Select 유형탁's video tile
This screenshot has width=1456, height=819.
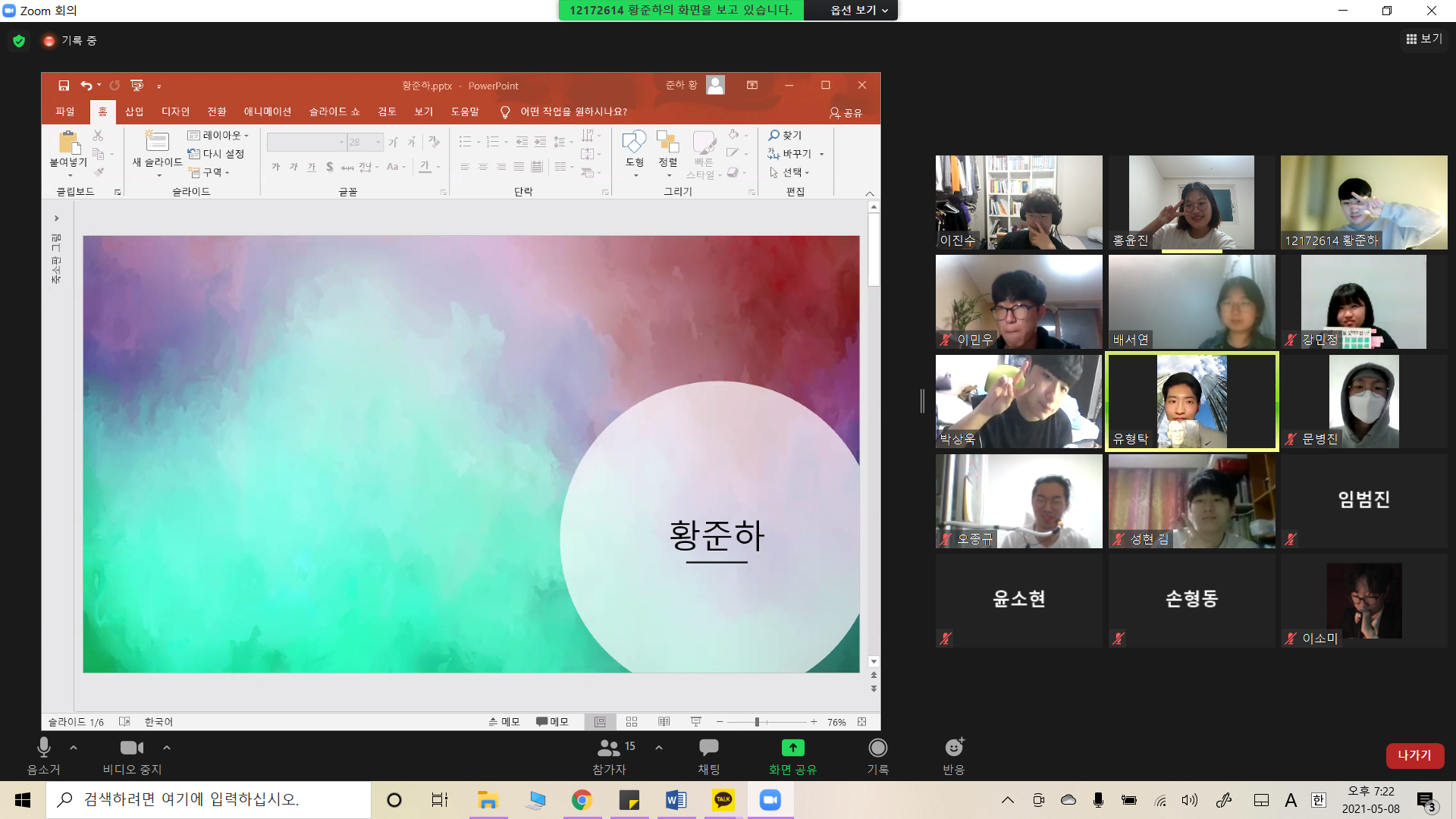coord(1191,402)
